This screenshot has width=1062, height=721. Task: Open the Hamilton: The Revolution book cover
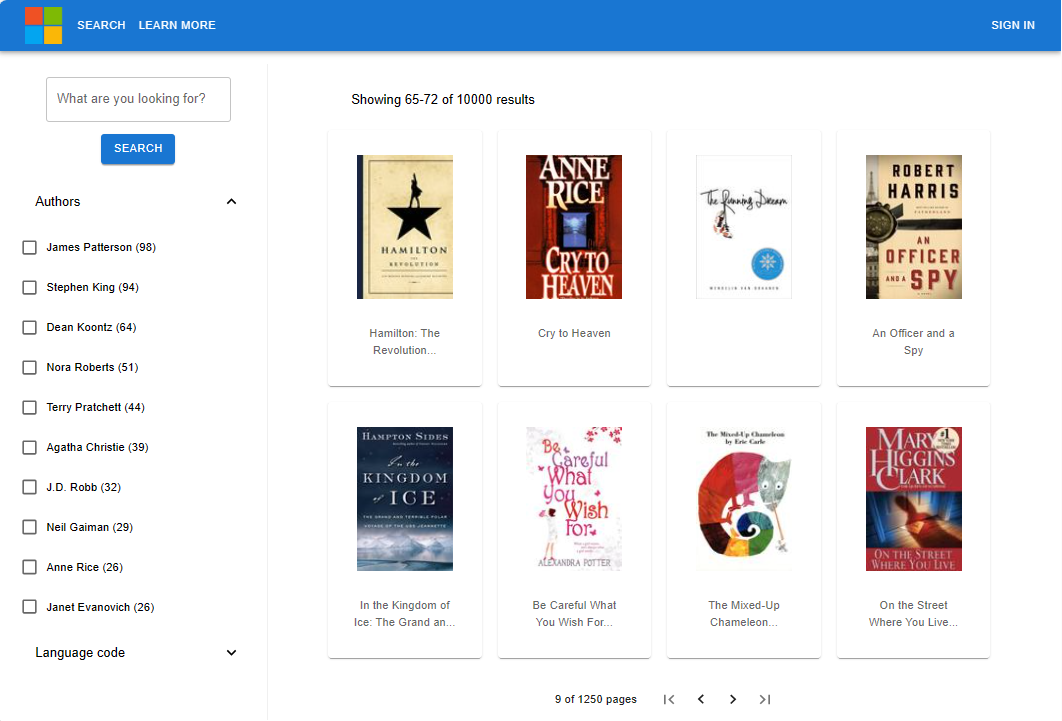click(x=404, y=227)
